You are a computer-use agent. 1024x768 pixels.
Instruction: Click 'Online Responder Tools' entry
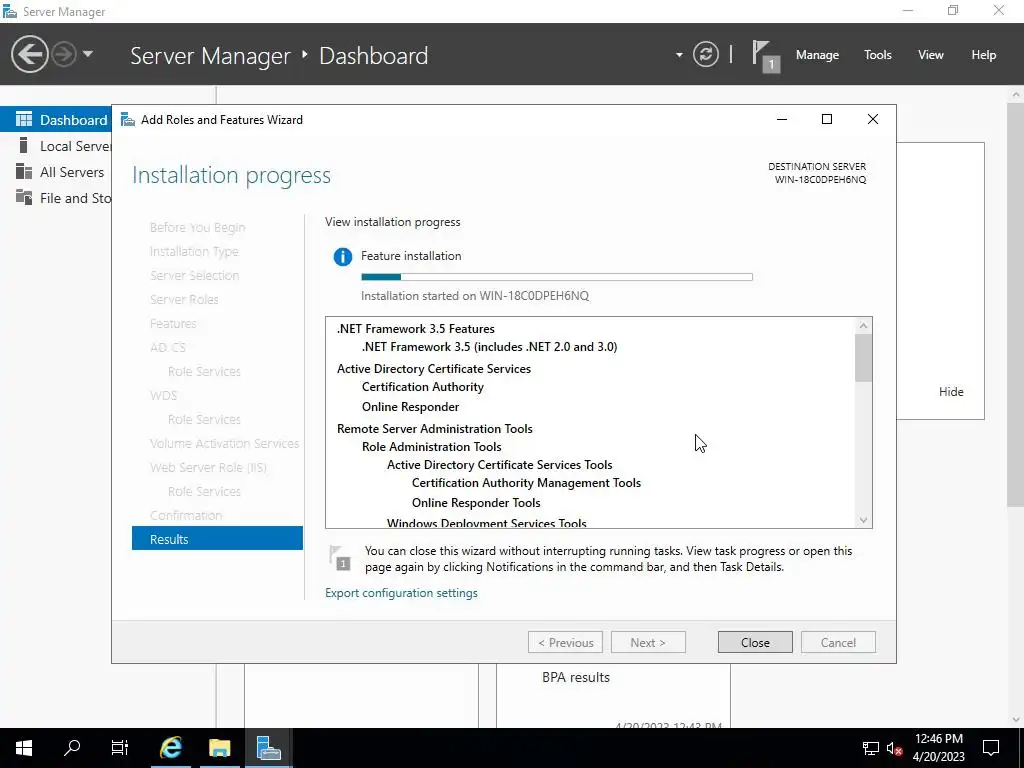click(x=476, y=503)
